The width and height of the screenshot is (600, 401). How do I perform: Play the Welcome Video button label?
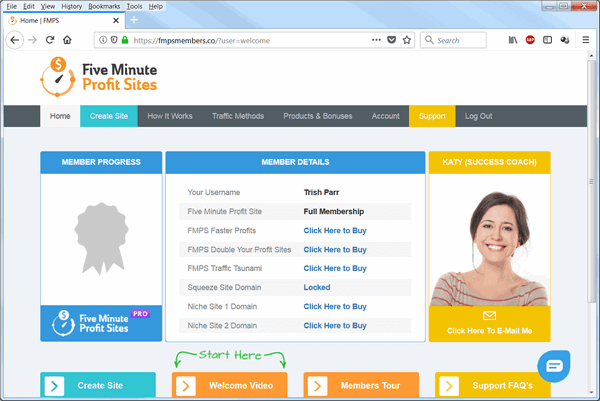click(x=241, y=385)
